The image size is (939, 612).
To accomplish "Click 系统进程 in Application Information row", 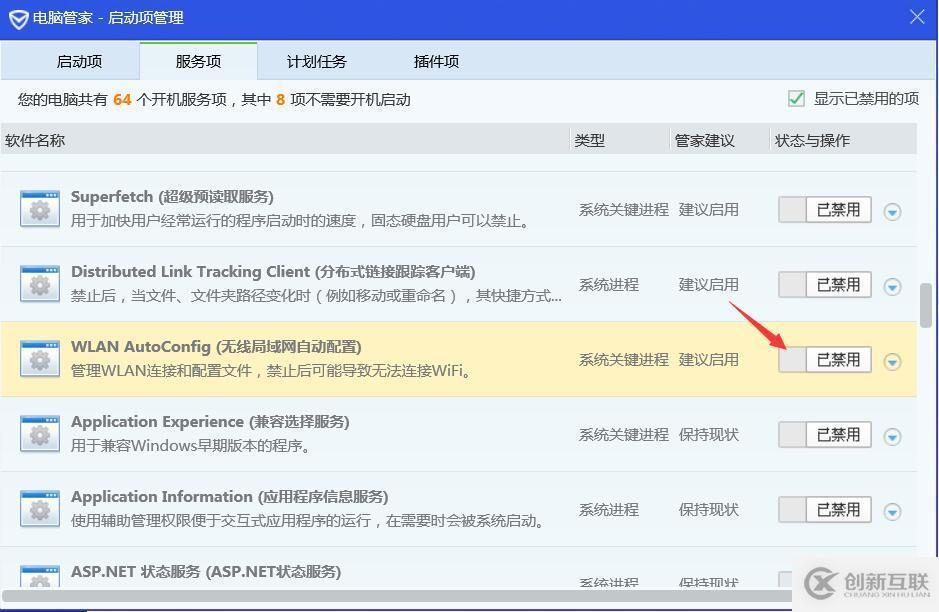I will [608, 510].
